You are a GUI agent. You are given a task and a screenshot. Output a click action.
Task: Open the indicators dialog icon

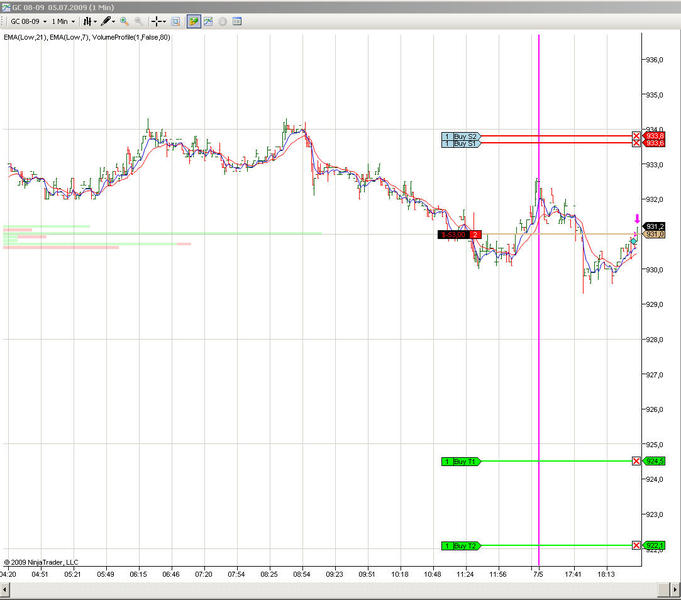click(208, 21)
